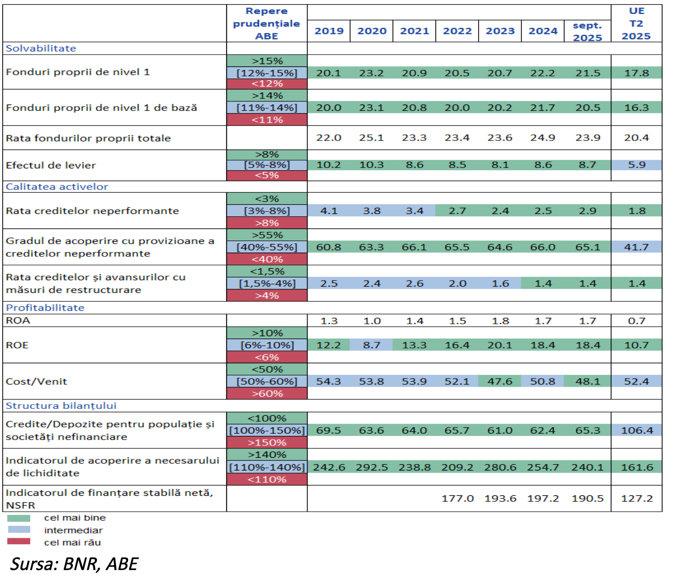
Task: Click the "Calitatea activelor" section heading
Action: point(57,186)
